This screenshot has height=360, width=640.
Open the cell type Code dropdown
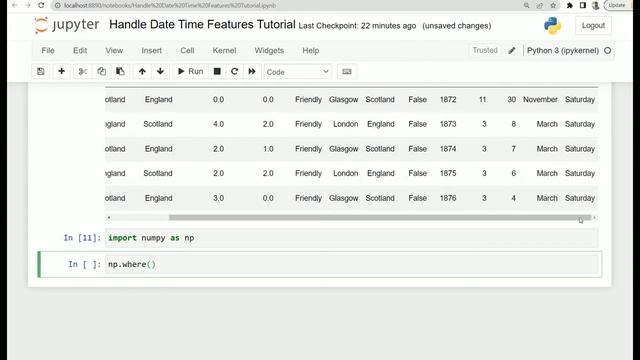298,72
